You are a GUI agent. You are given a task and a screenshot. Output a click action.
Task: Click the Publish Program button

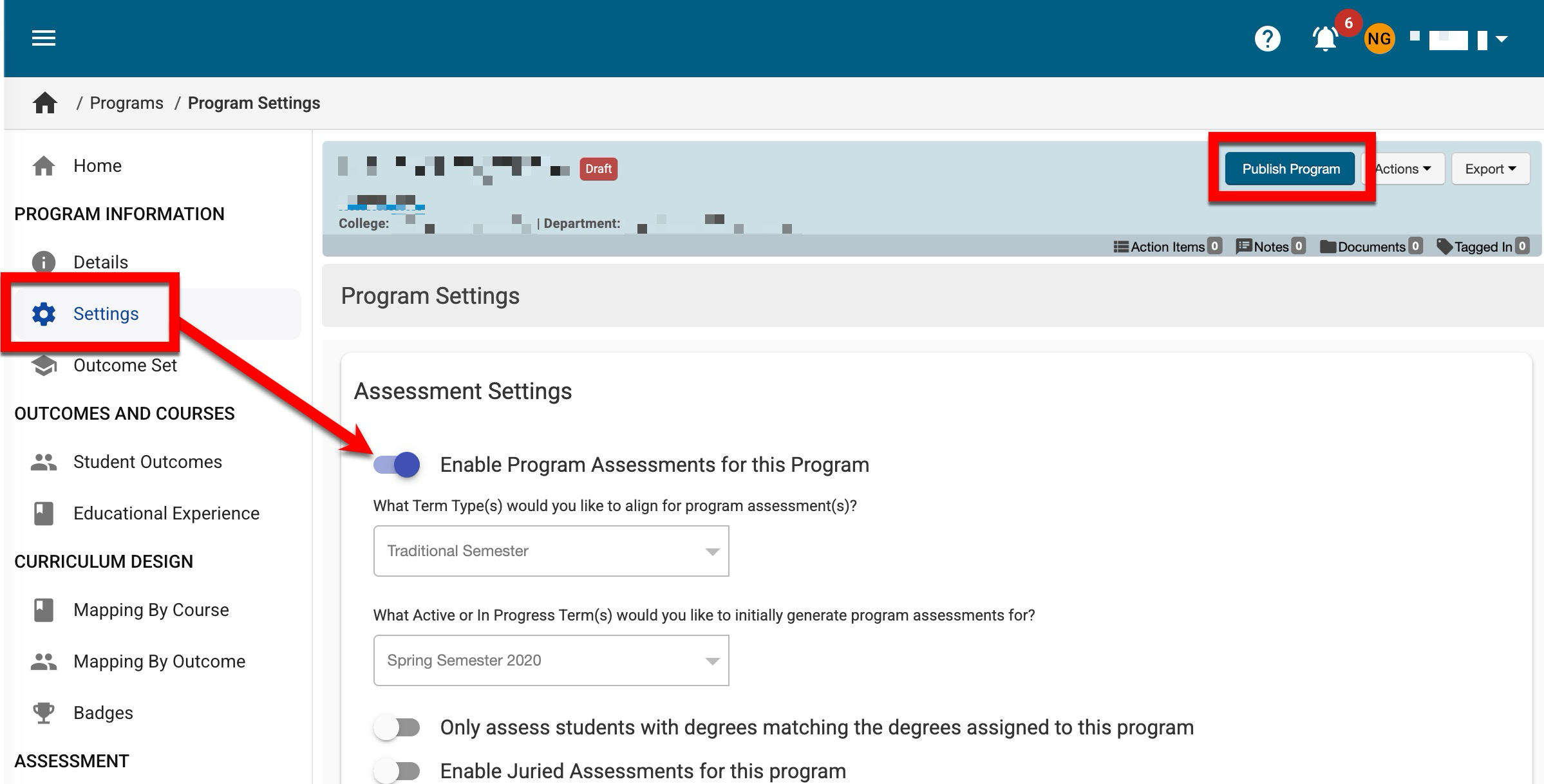coord(1290,169)
